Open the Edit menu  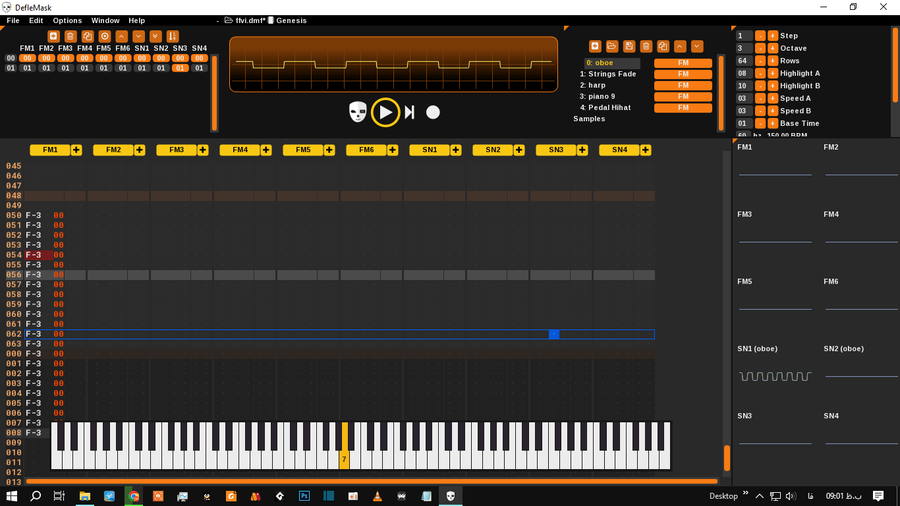(36, 21)
